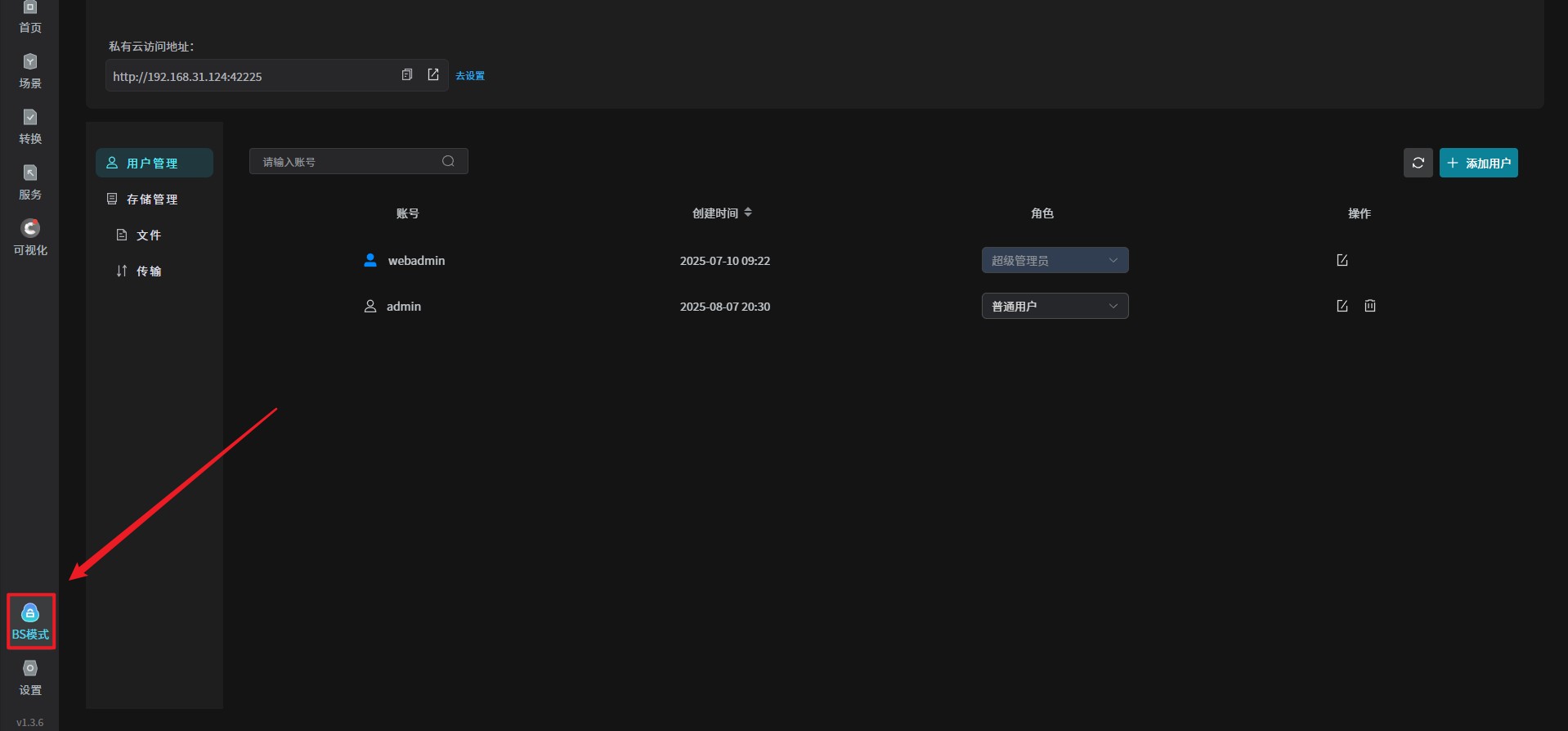
Task: Click the 去设置 link
Action: click(x=470, y=76)
